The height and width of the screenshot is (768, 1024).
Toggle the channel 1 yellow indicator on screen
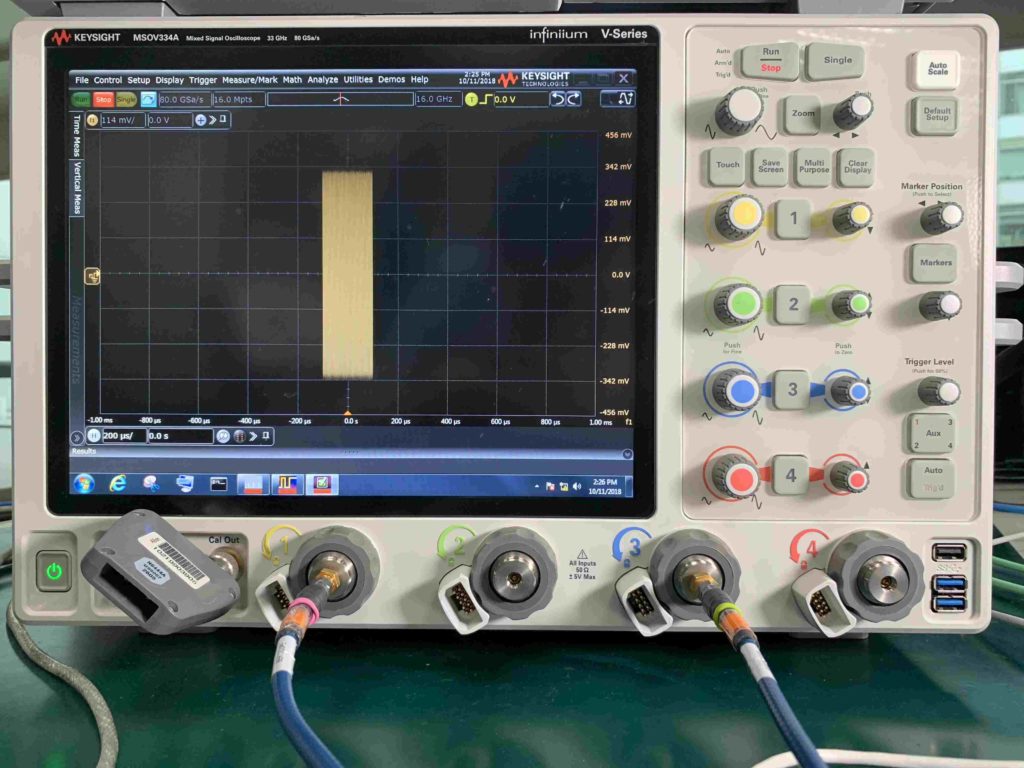pos(92,120)
